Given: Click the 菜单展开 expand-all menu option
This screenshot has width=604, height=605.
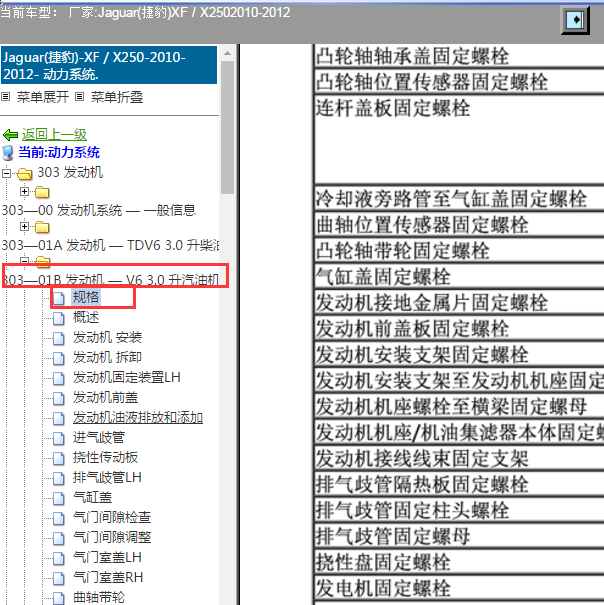Looking at the screenshot, I should click(x=43, y=97).
